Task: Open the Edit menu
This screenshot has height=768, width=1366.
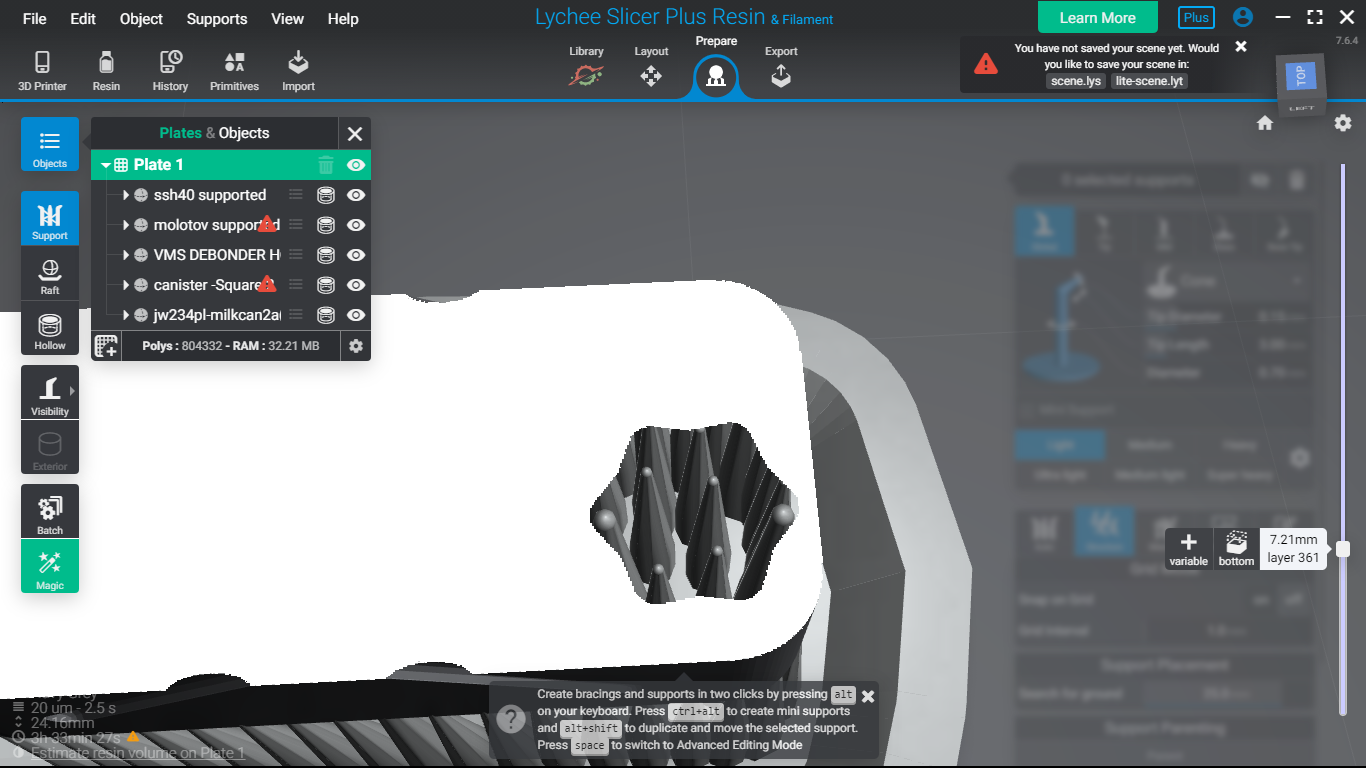Action: coord(83,19)
